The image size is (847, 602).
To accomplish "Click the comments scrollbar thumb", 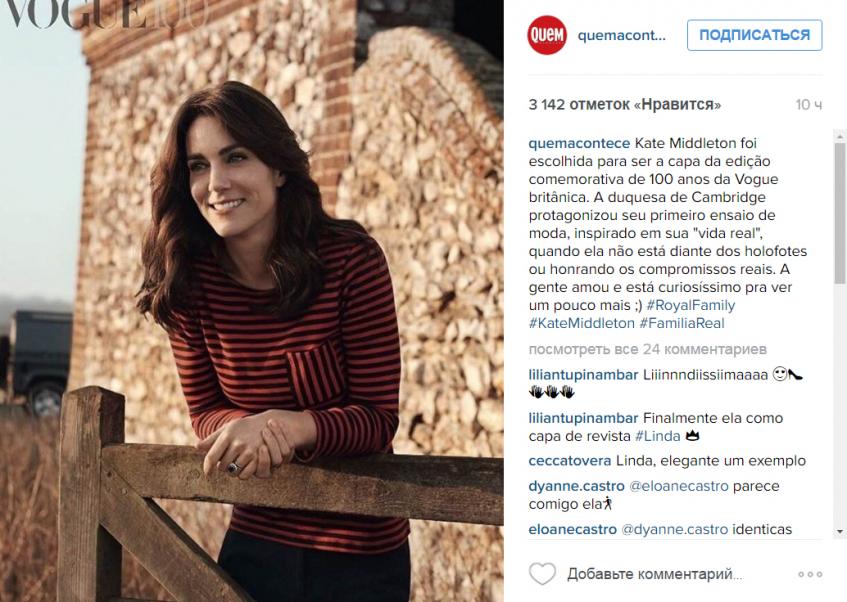I will click(840, 212).
